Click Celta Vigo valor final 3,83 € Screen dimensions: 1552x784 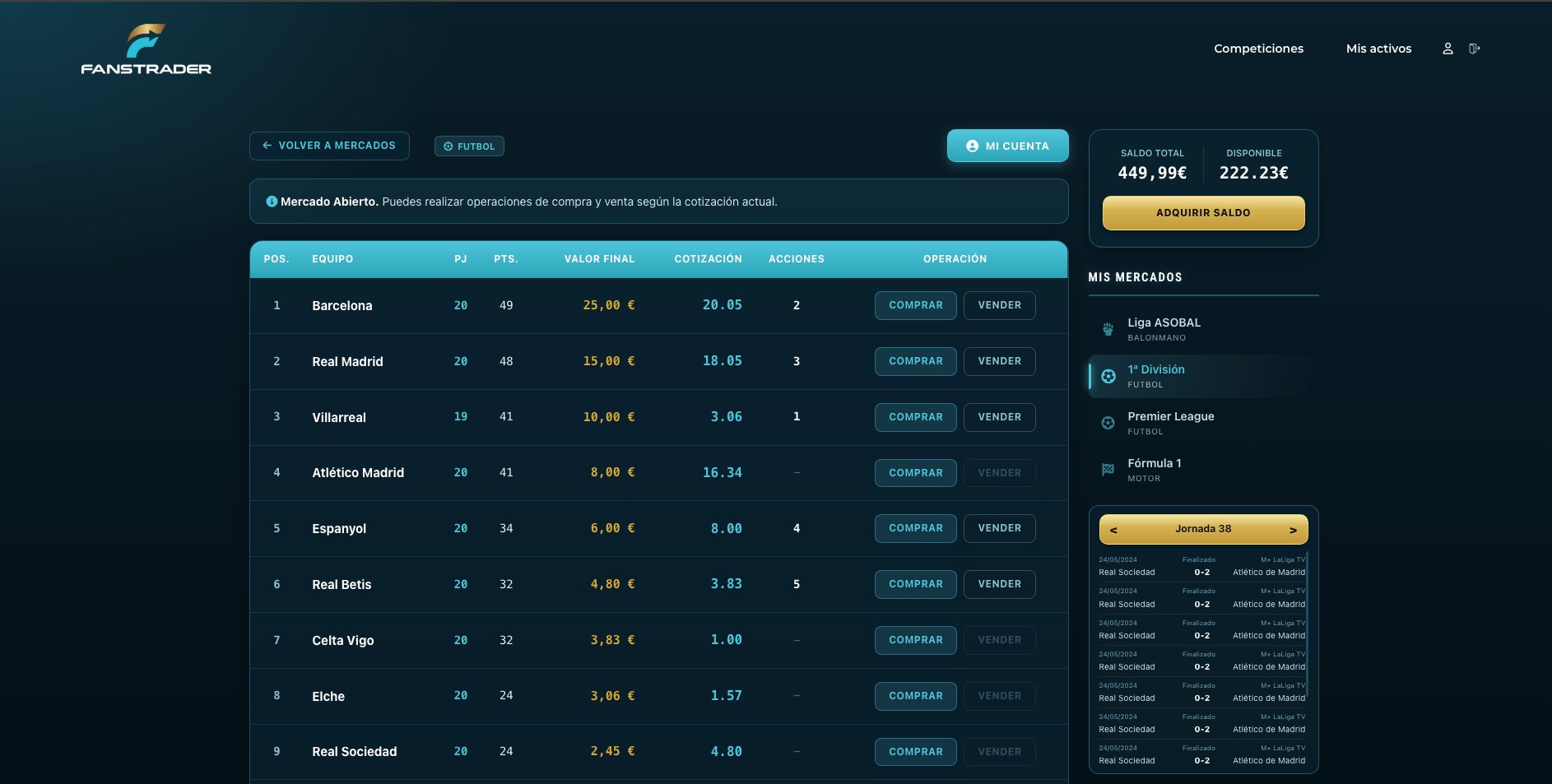[x=612, y=640]
